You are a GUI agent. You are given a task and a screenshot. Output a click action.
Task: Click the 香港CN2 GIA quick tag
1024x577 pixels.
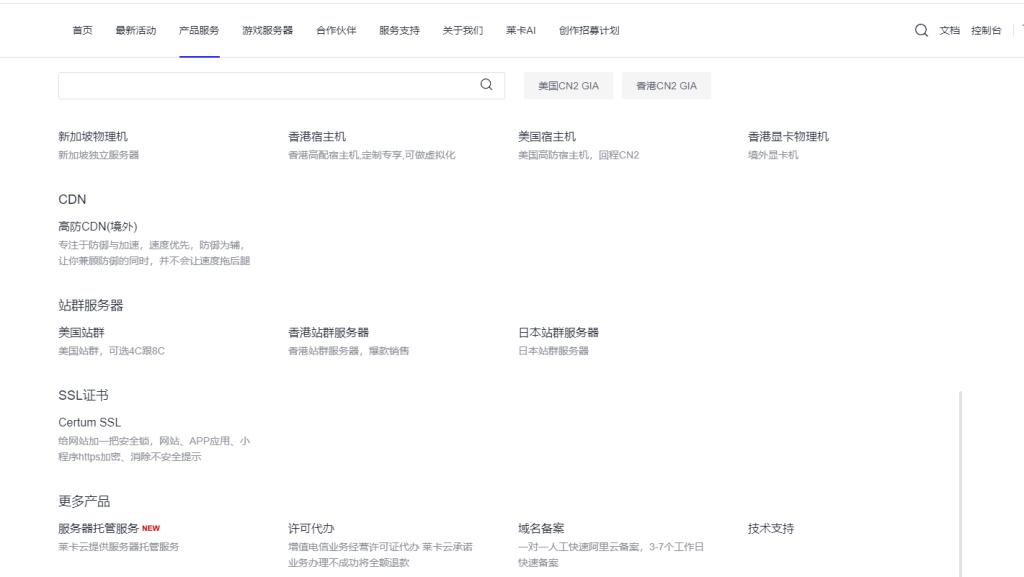tap(666, 85)
